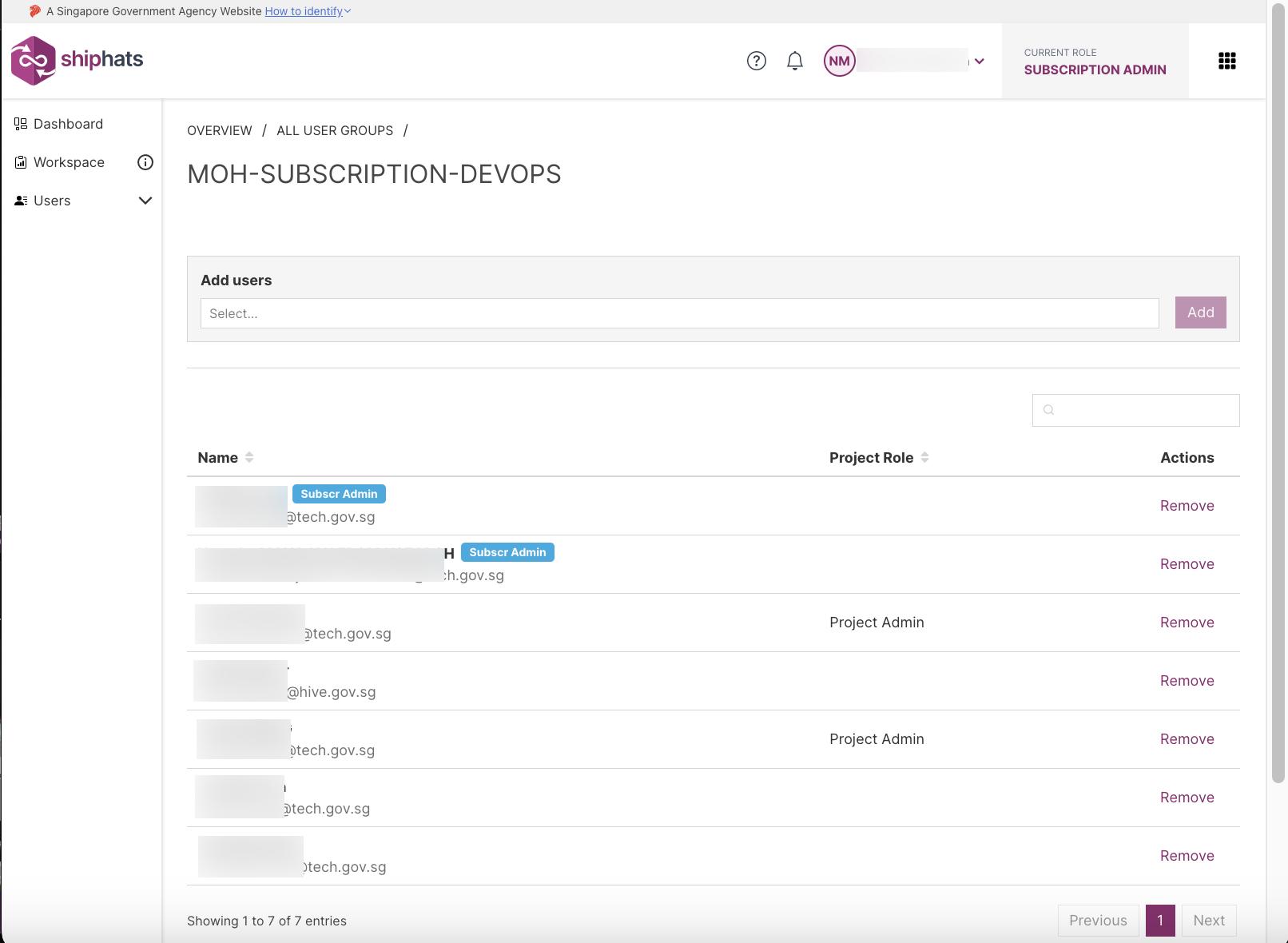Open the Add users select dropdown
This screenshot has height=943, width=1288.
[x=679, y=313]
